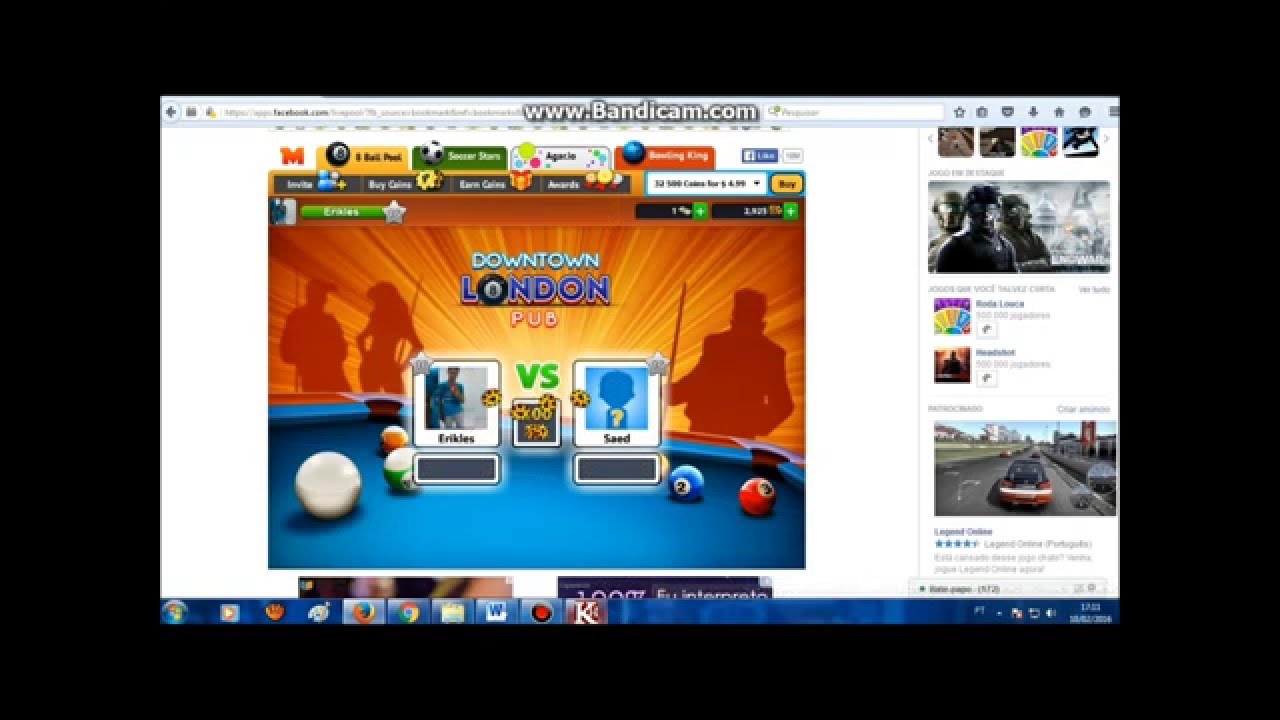This screenshot has width=1280, height=720.
Task: Click green plus to add coins
Action: pyautogui.click(x=791, y=211)
